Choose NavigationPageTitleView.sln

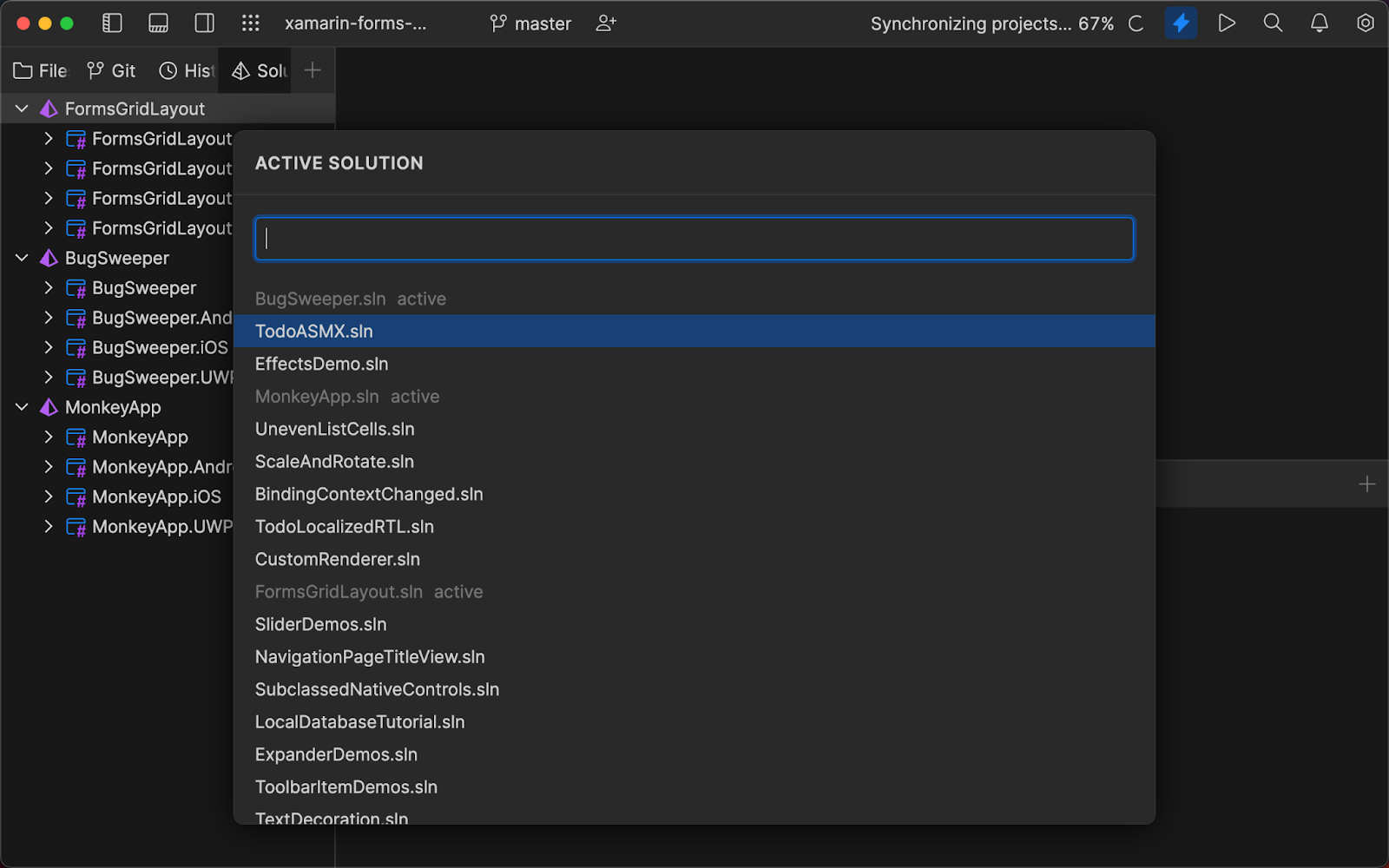694,656
